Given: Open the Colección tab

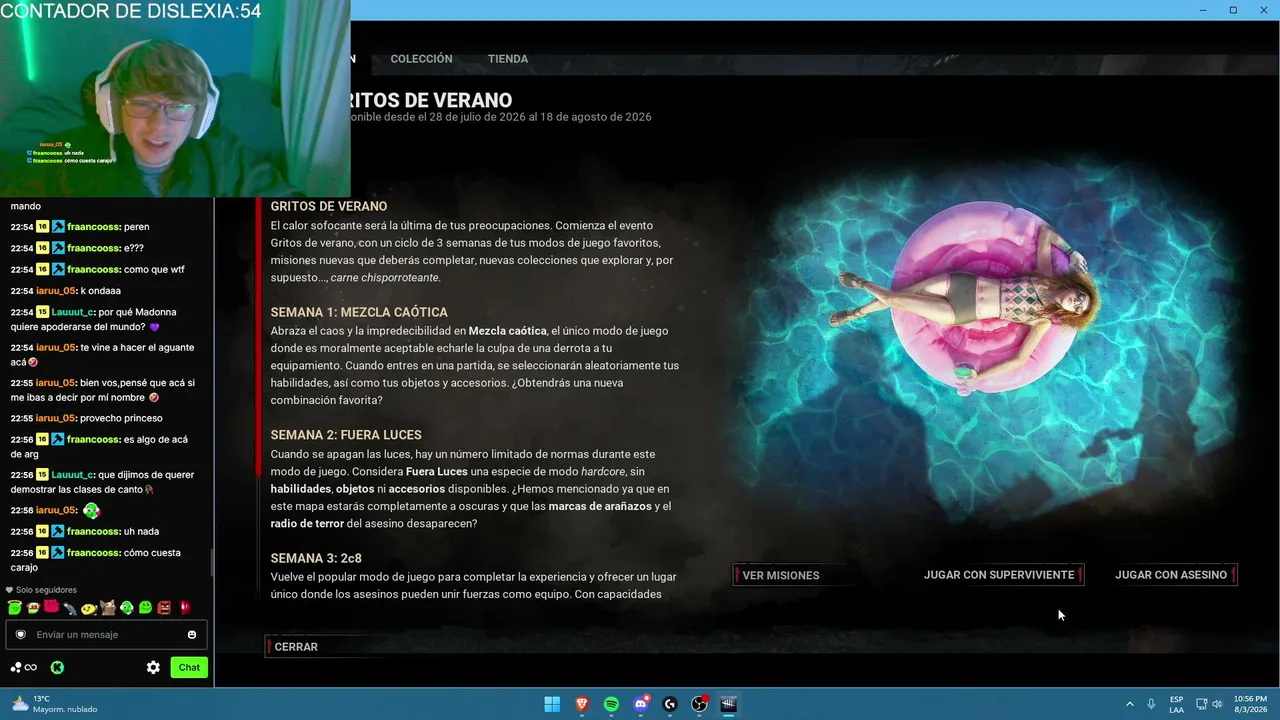Looking at the screenshot, I should (421, 59).
